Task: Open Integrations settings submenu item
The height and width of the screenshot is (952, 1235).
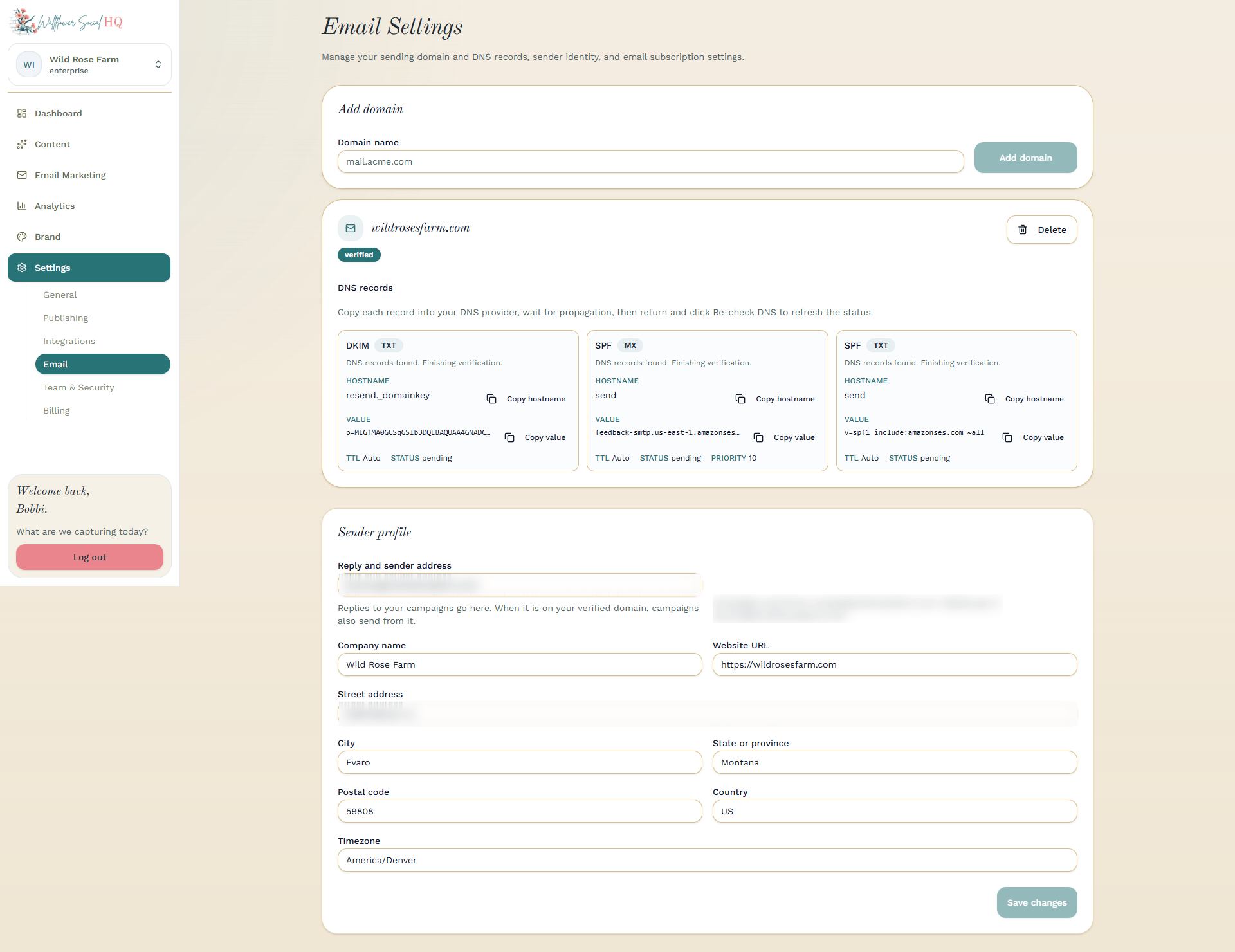Action: click(x=69, y=341)
